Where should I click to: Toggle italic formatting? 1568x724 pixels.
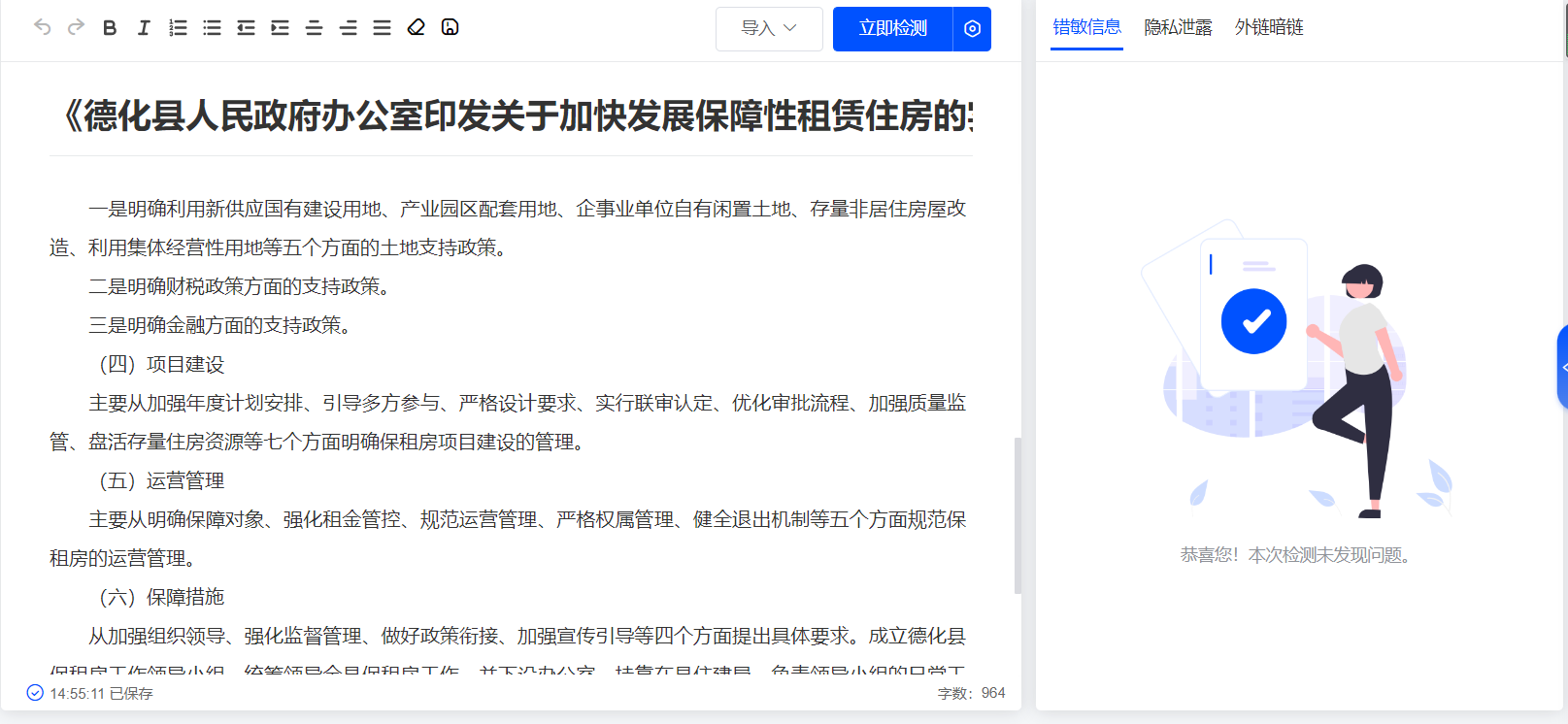point(144,28)
